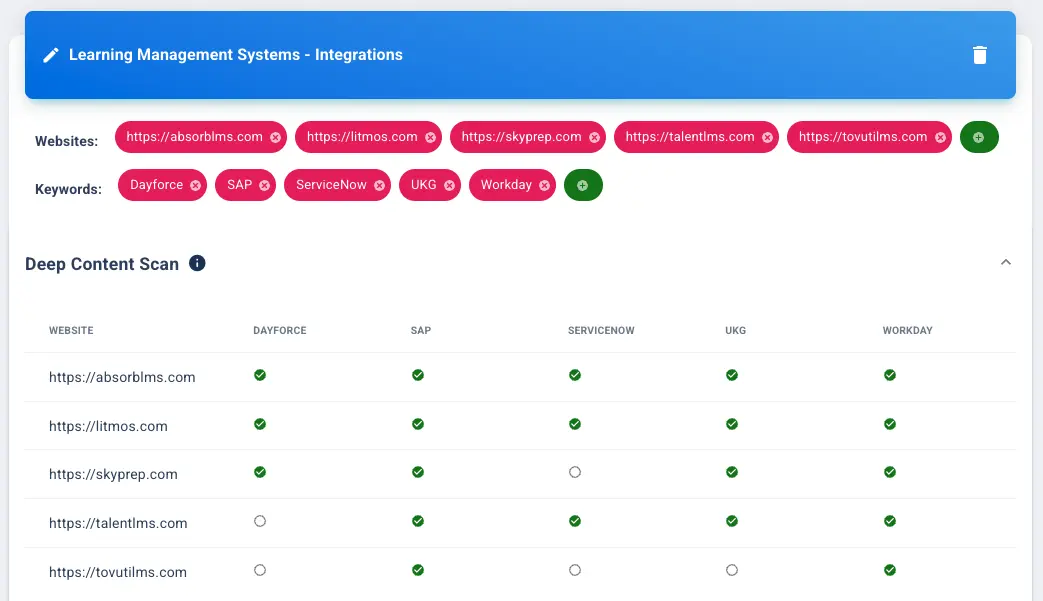
Task: Remove the litmos.com website chip
Action: tap(430, 137)
